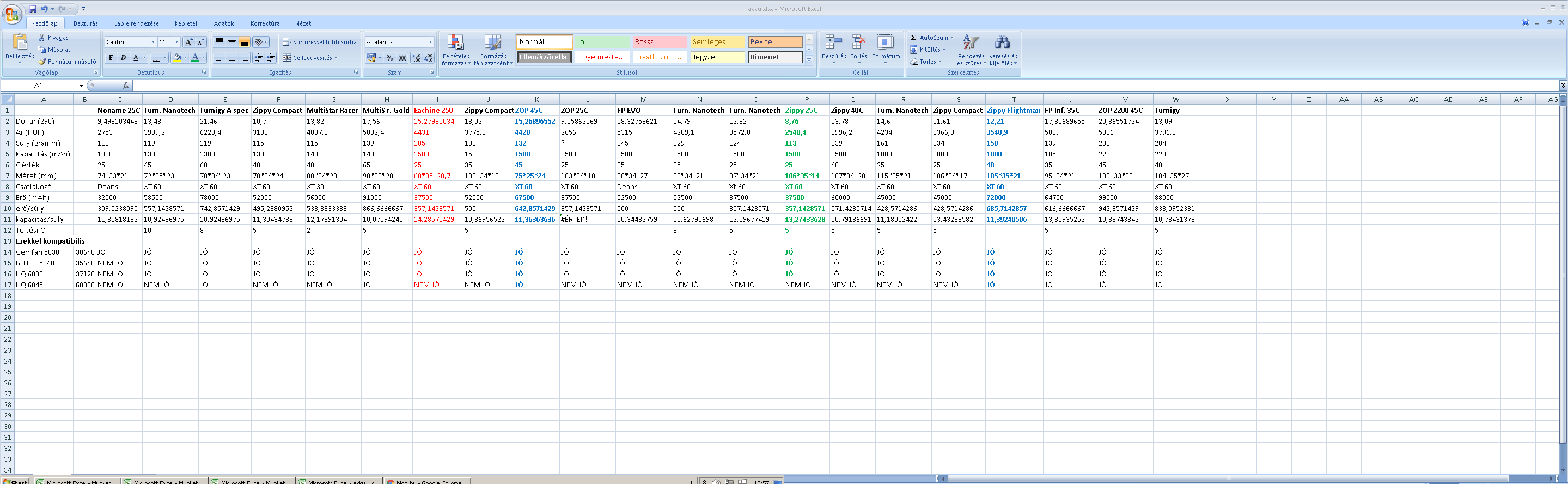Save the workbook using the floppy icon
The height and width of the screenshot is (484, 1568).
pos(32,9)
